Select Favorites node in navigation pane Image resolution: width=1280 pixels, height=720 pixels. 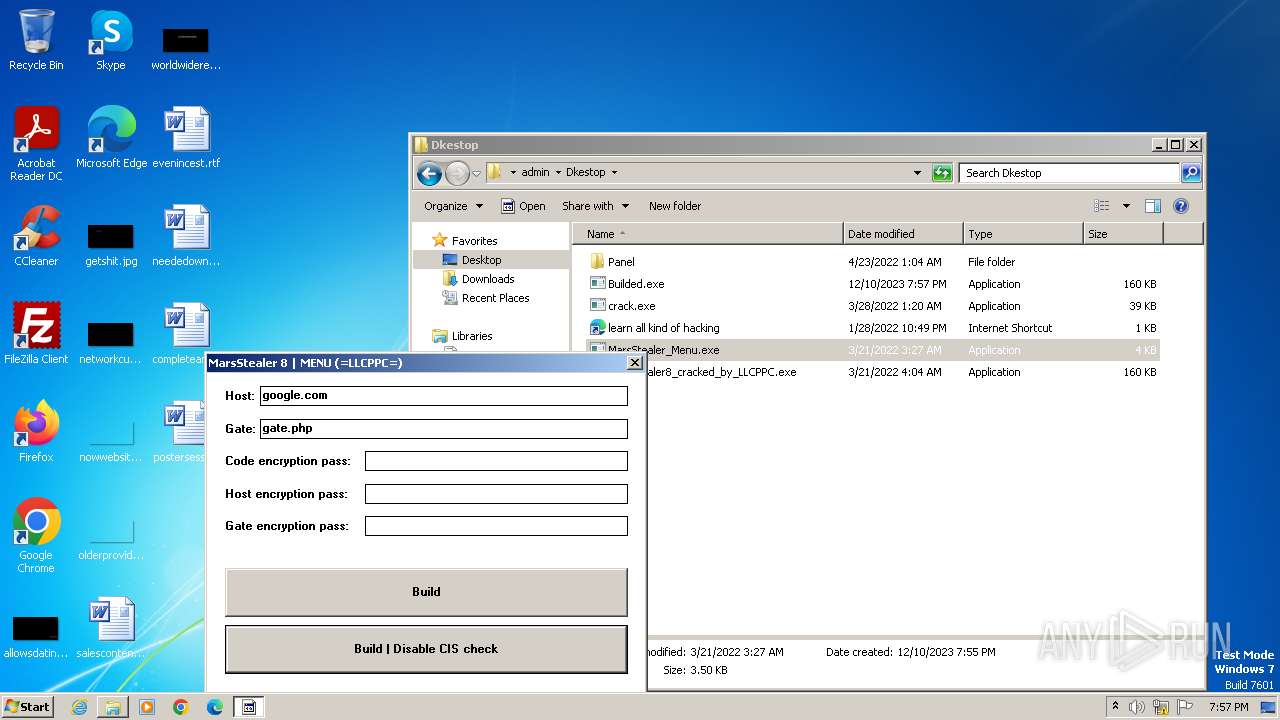tap(474, 241)
